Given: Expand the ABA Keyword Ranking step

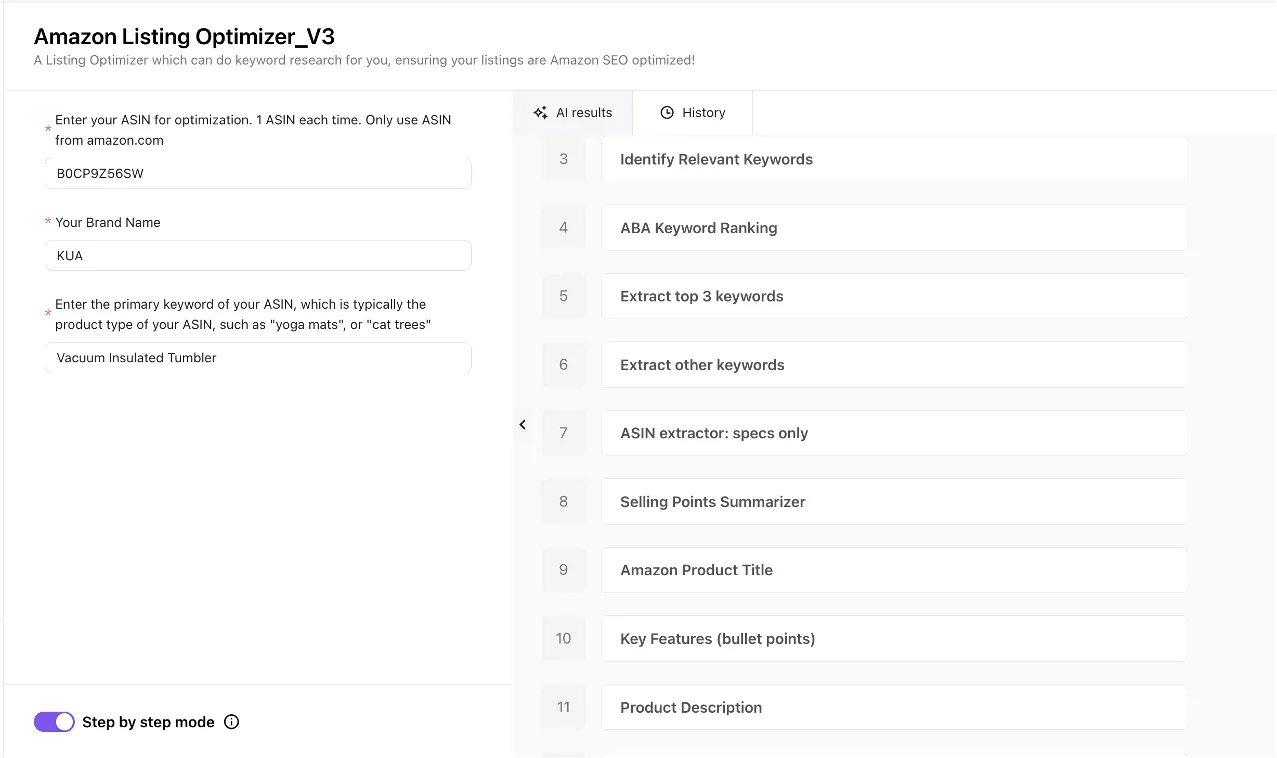Looking at the screenshot, I should 893,228.
